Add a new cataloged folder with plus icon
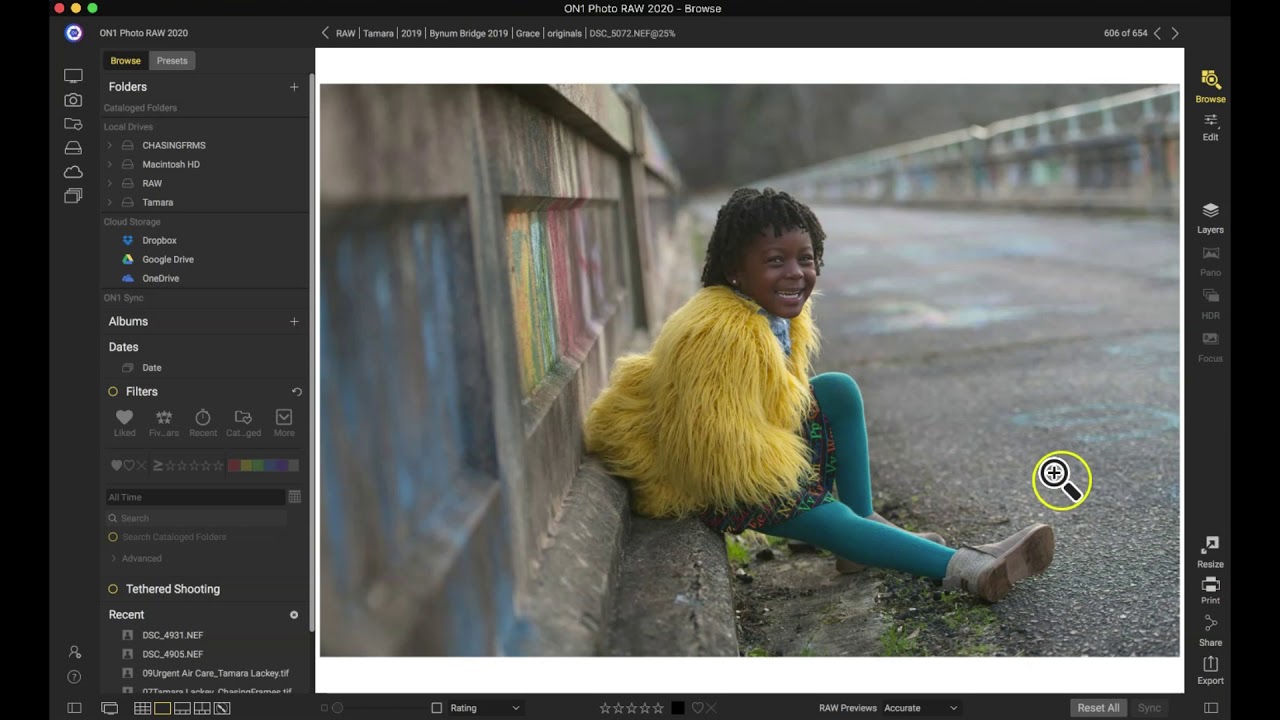 (x=294, y=87)
